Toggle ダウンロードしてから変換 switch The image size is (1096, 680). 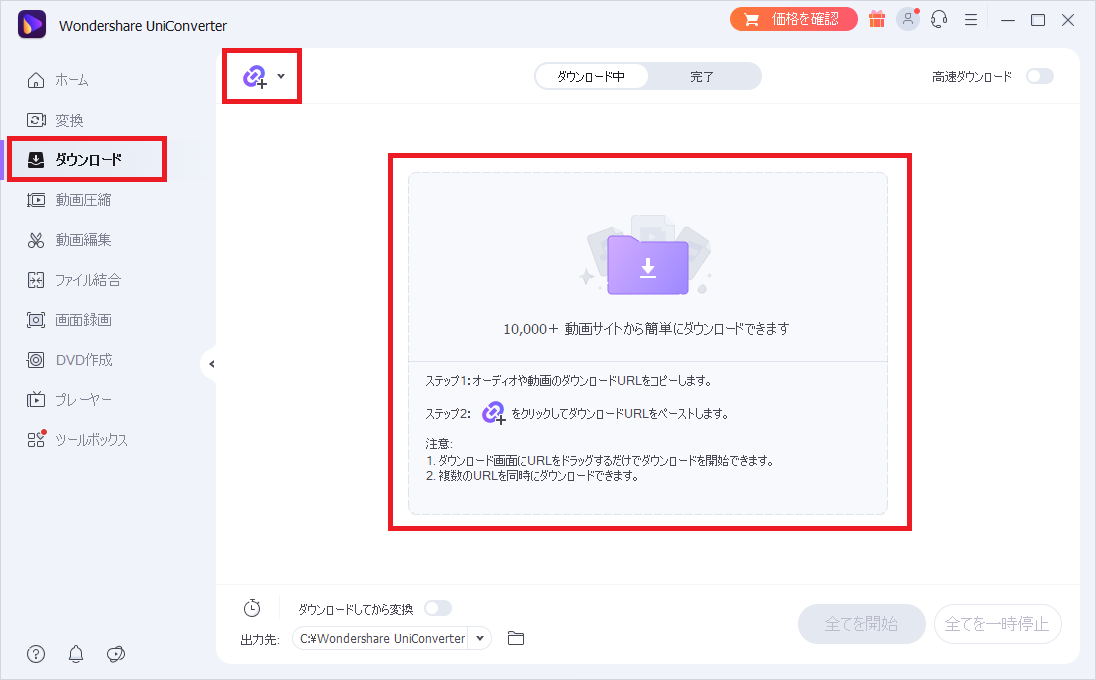click(438, 608)
